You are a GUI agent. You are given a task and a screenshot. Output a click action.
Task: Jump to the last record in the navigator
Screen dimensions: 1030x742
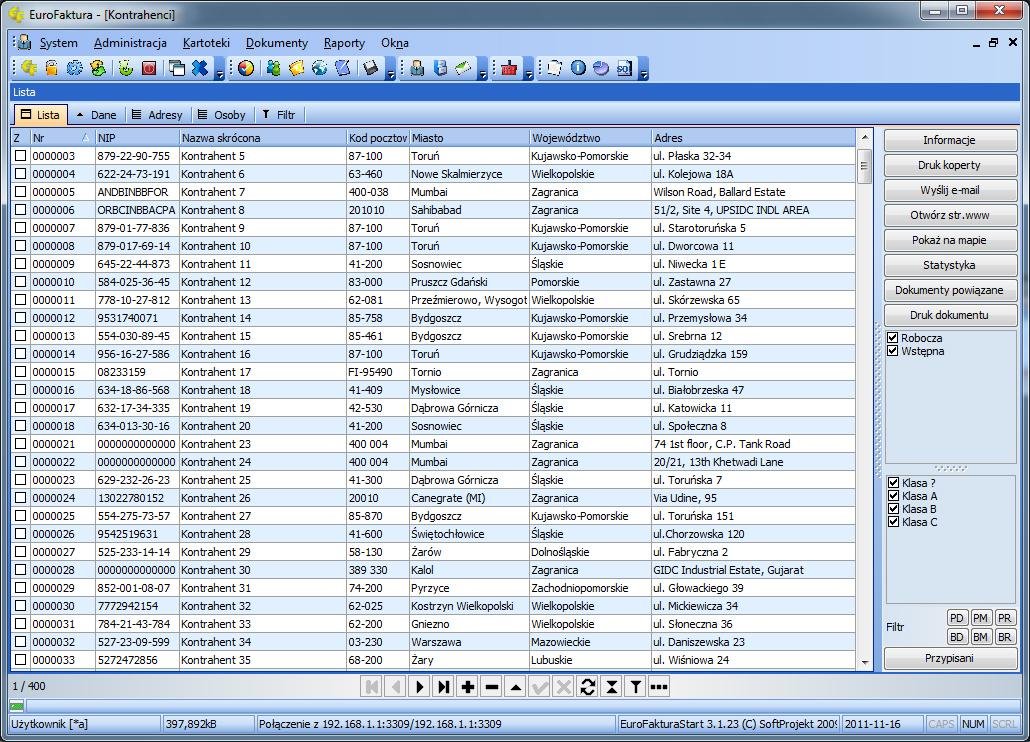(x=443, y=687)
